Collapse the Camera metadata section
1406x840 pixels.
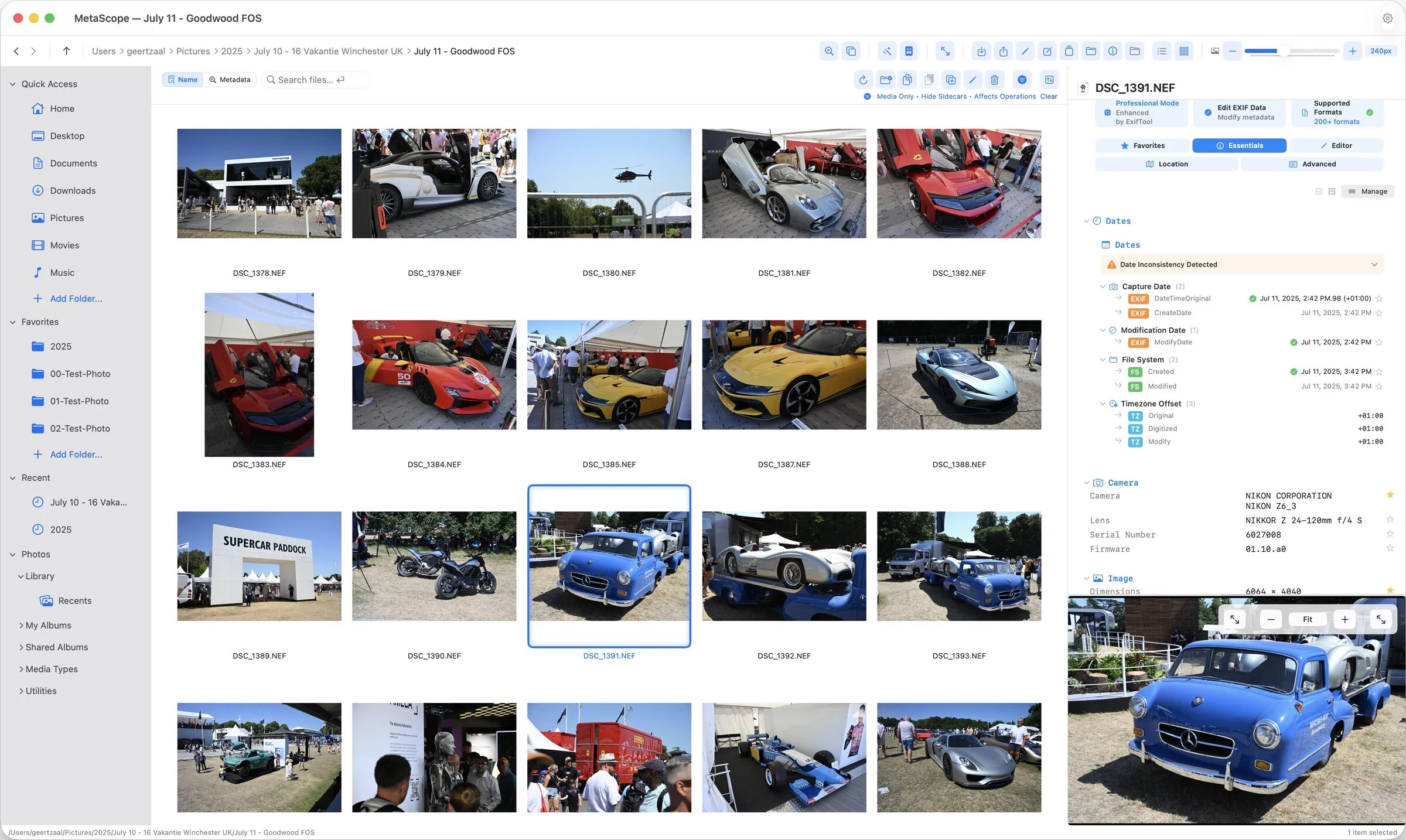pyautogui.click(x=1087, y=483)
